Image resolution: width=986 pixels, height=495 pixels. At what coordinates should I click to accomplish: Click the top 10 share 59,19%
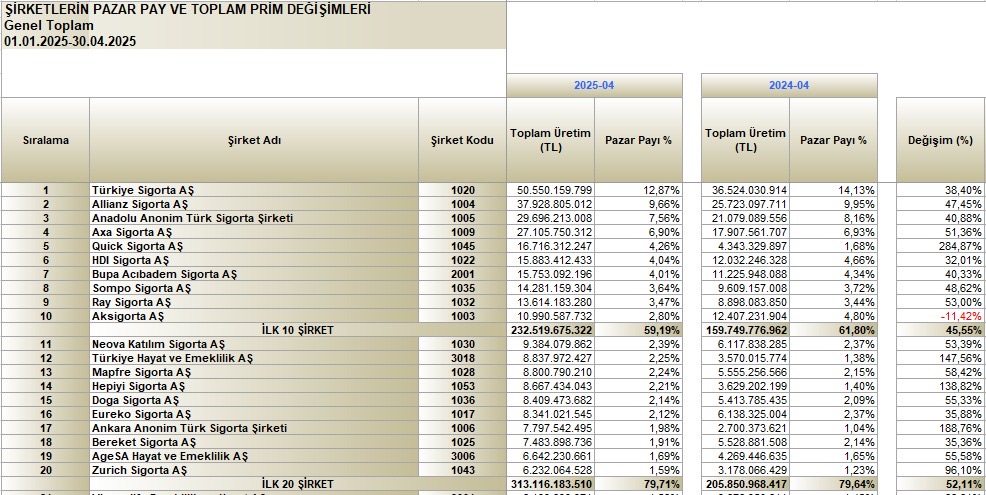(638, 330)
